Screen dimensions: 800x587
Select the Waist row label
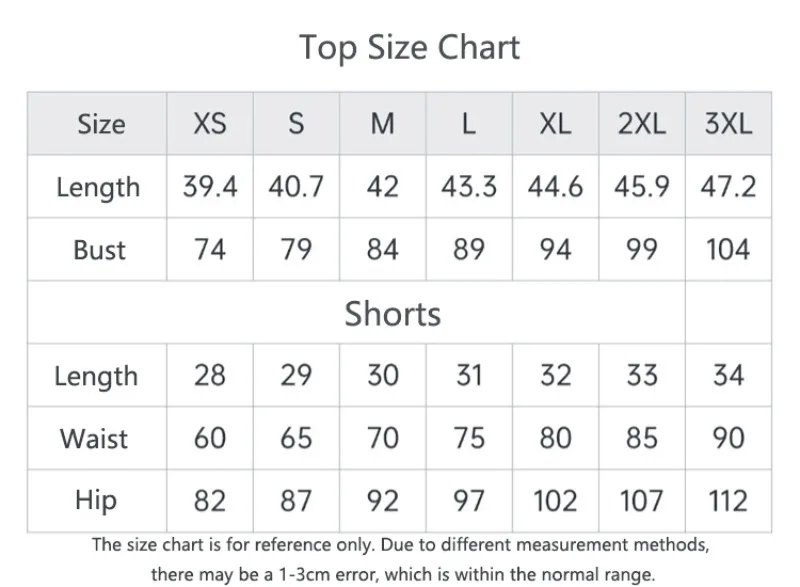94,438
